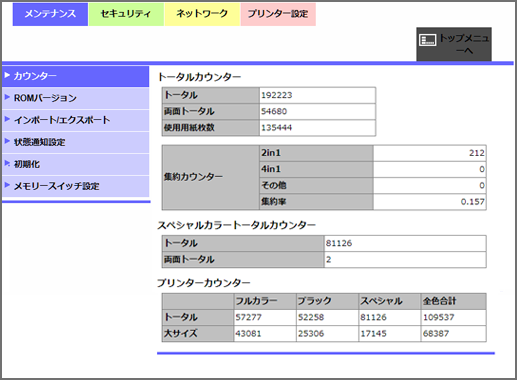The width and height of the screenshot is (517, 380).
Task: Open 状態通知設定 in the sidebar
Action: [76, 142]
